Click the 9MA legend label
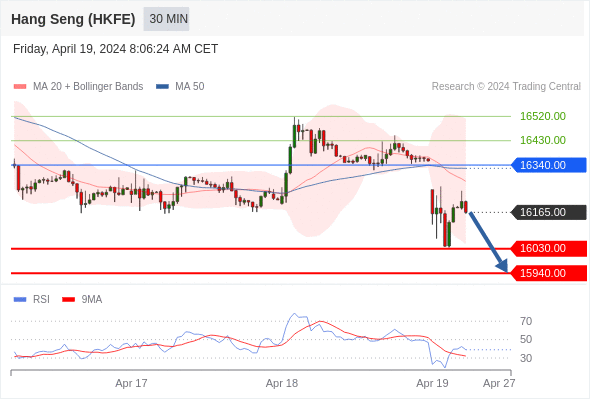Image resolution: width=590 pixels, height=400 pixels. click(x=92, y=300)
